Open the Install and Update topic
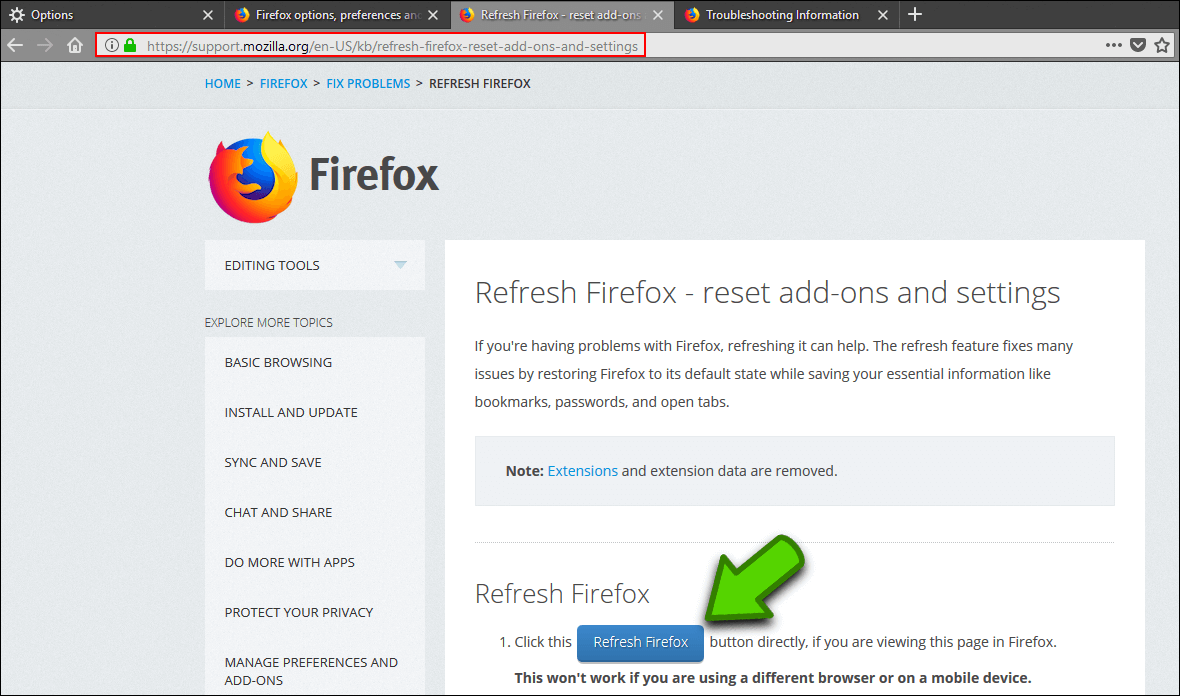 (x=291, y=412)
